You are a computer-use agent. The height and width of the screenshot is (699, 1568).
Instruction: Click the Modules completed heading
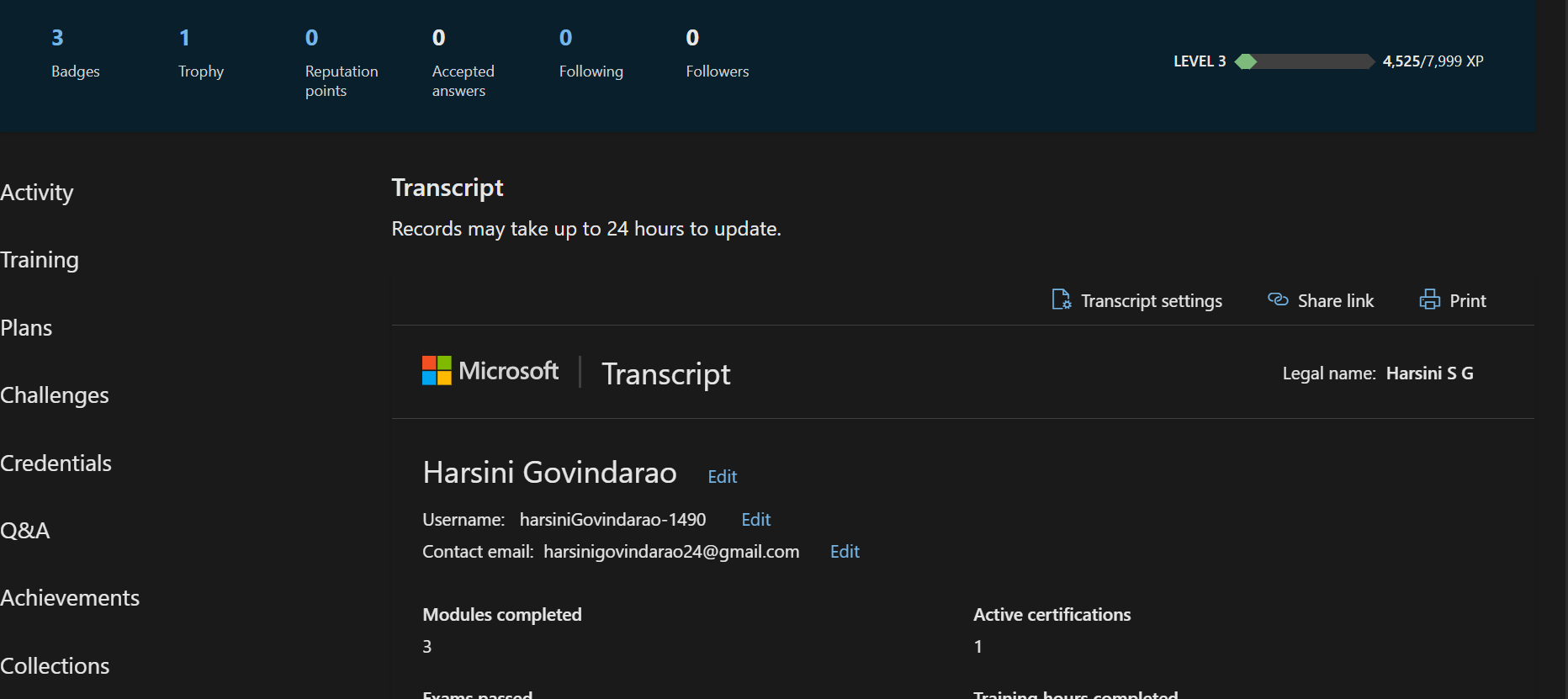click(x=502, y=615)
